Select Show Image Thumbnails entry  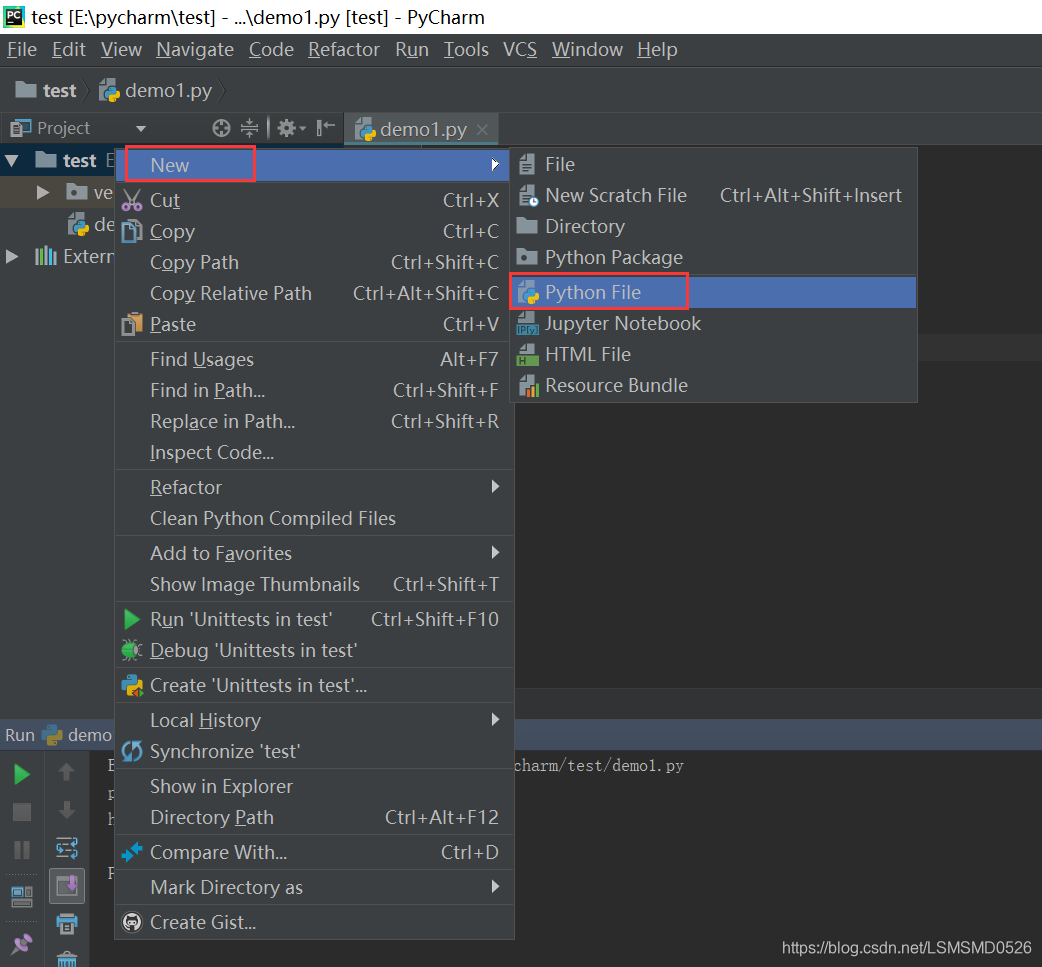pyautogui.click(x=314, y=584)
